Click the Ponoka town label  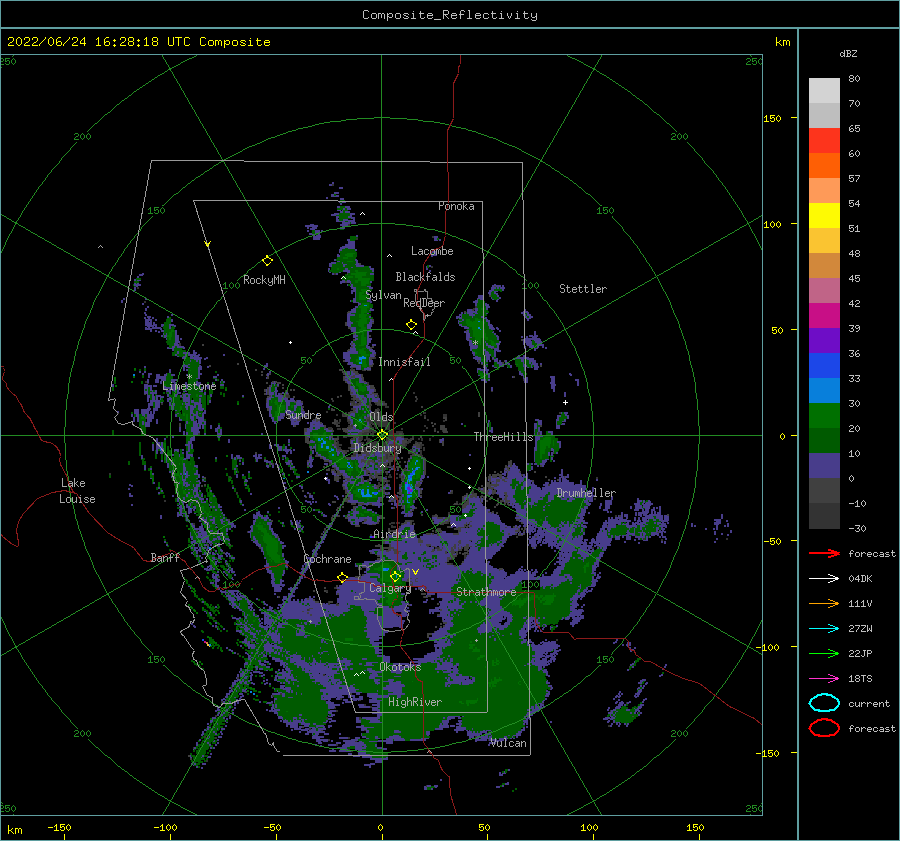pos(456,206)
